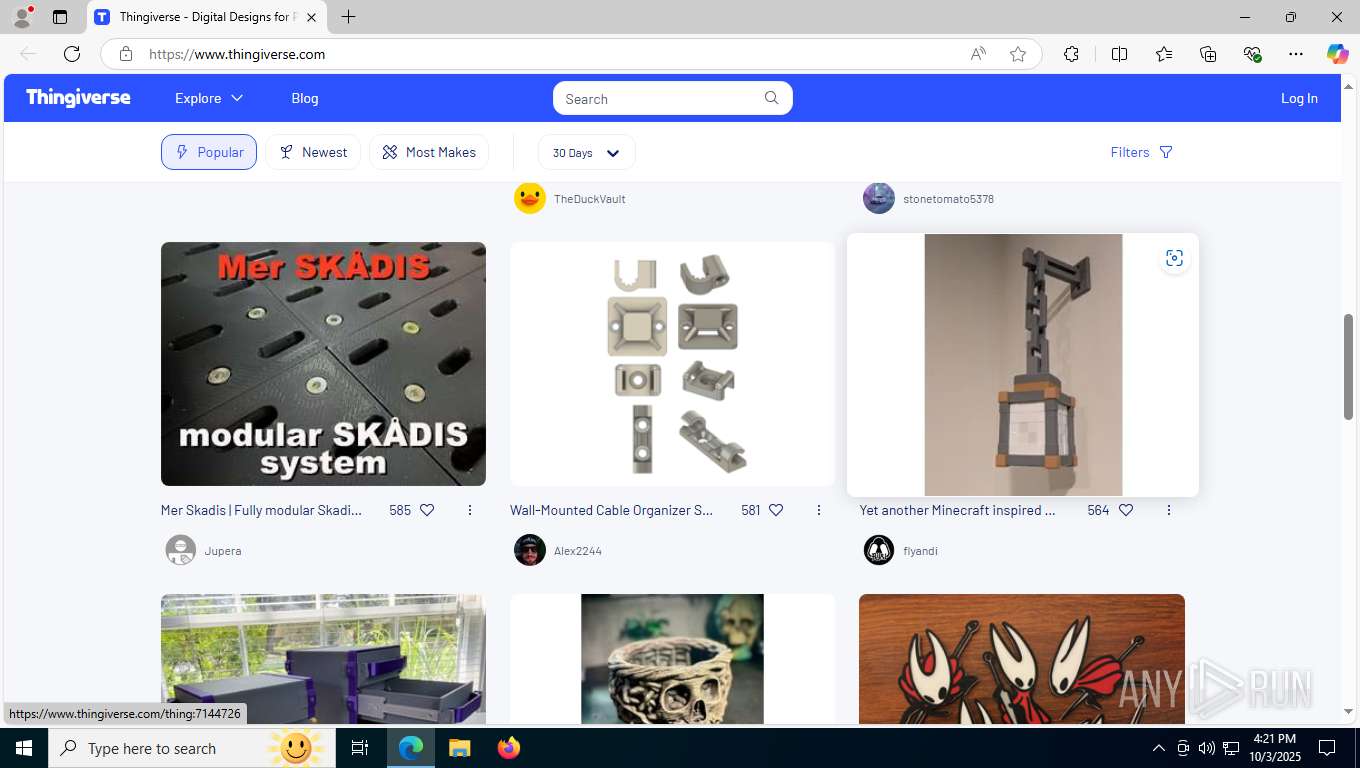The image size is (1360, 768).
Task: Open Edge Settings and more menu
Action: (1296, 54)
